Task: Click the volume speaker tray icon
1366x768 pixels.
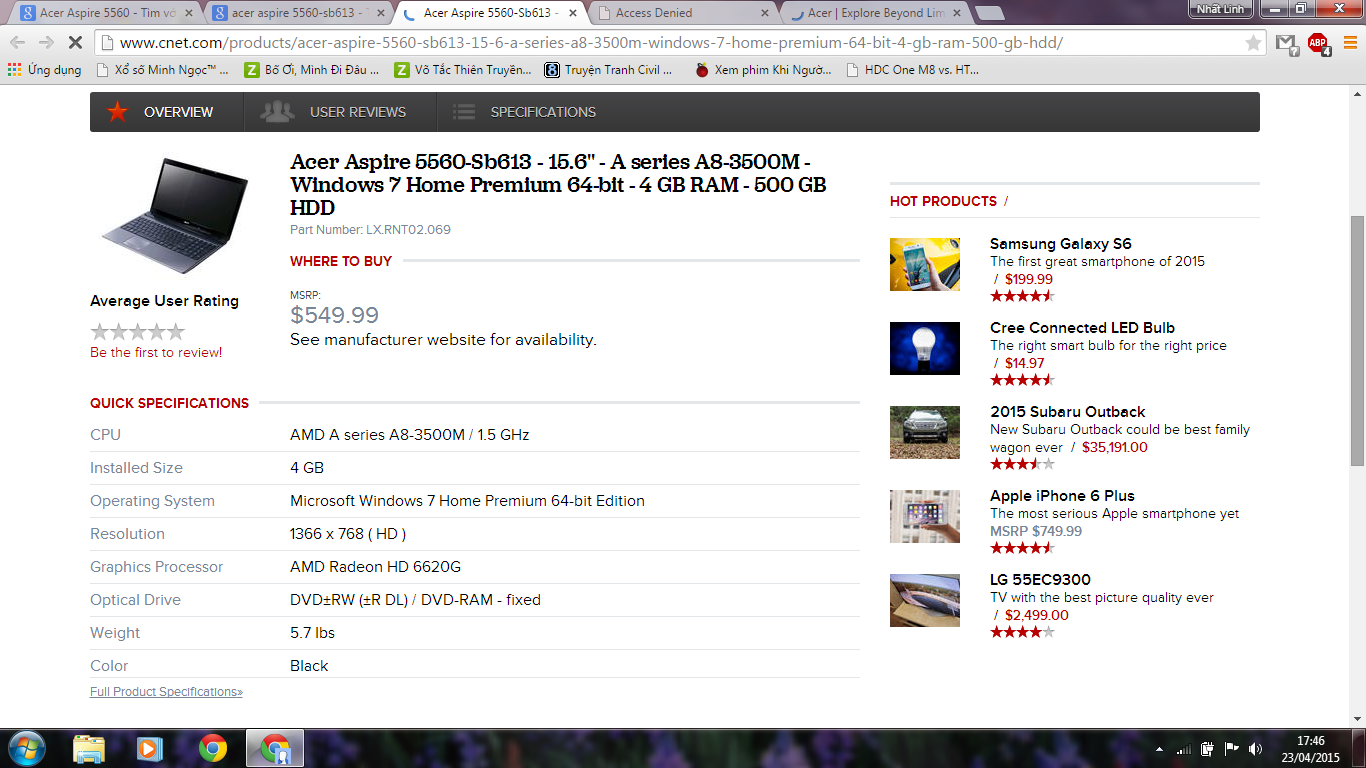Action: 1255,749
